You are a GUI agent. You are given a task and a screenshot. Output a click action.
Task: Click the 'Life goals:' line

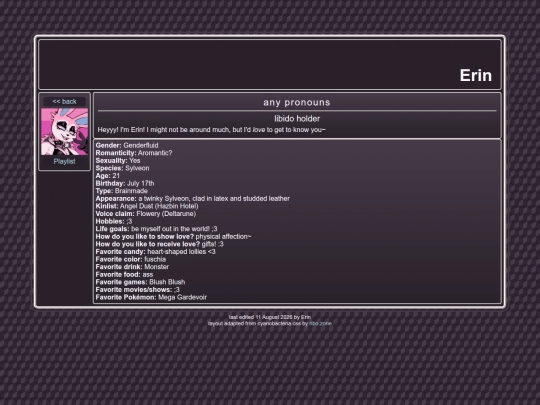(x=156, y=229)
